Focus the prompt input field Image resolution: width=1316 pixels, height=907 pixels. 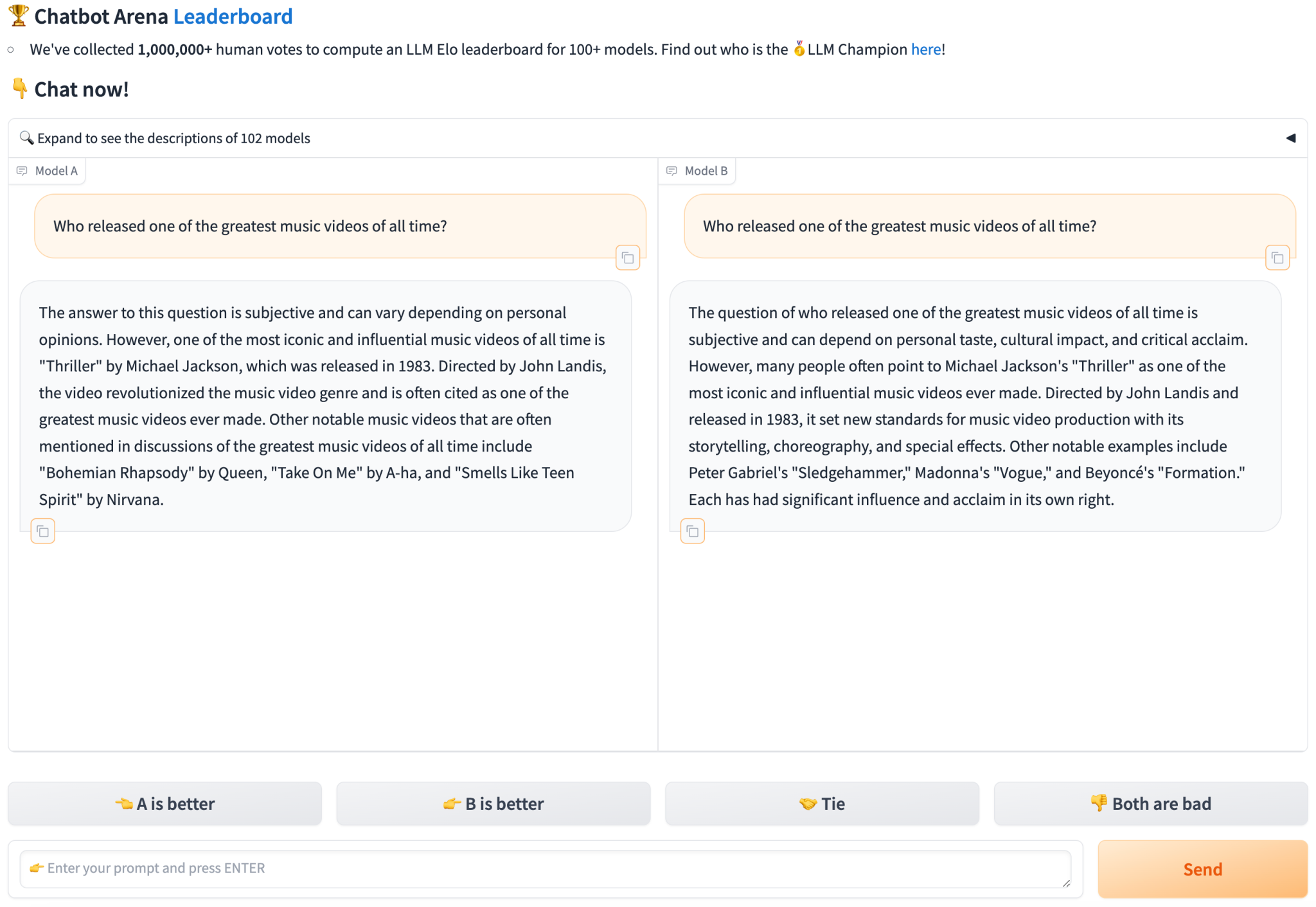pyautogui.click(x=545, y=868)
